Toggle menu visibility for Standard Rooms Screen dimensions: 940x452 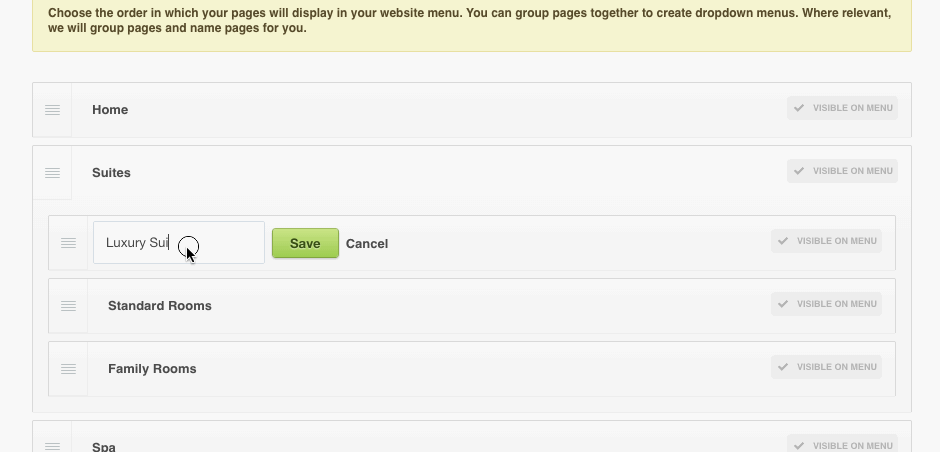[825, 304]
